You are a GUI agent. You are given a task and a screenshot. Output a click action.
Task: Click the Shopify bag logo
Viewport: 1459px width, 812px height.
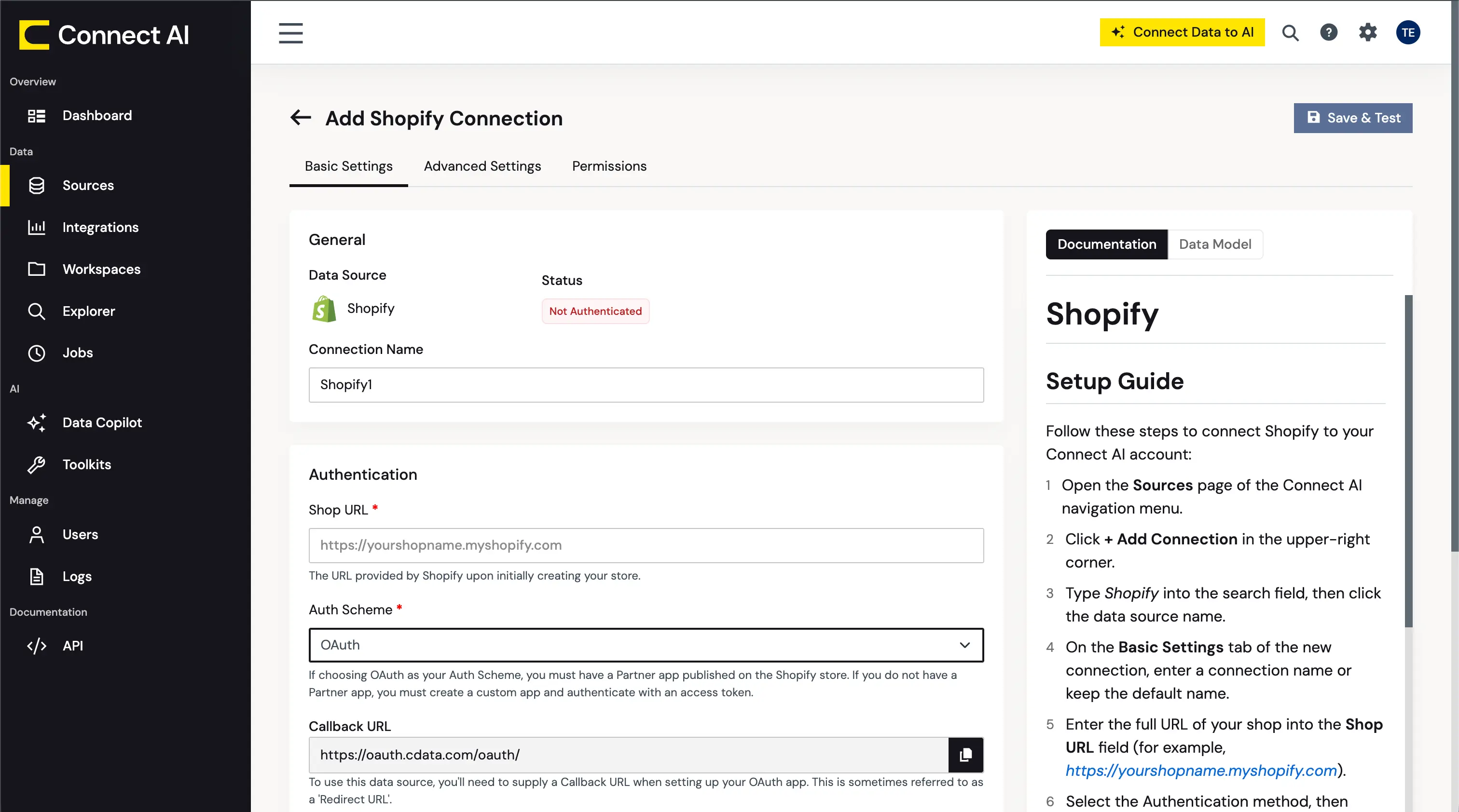[x=324, y=309]
